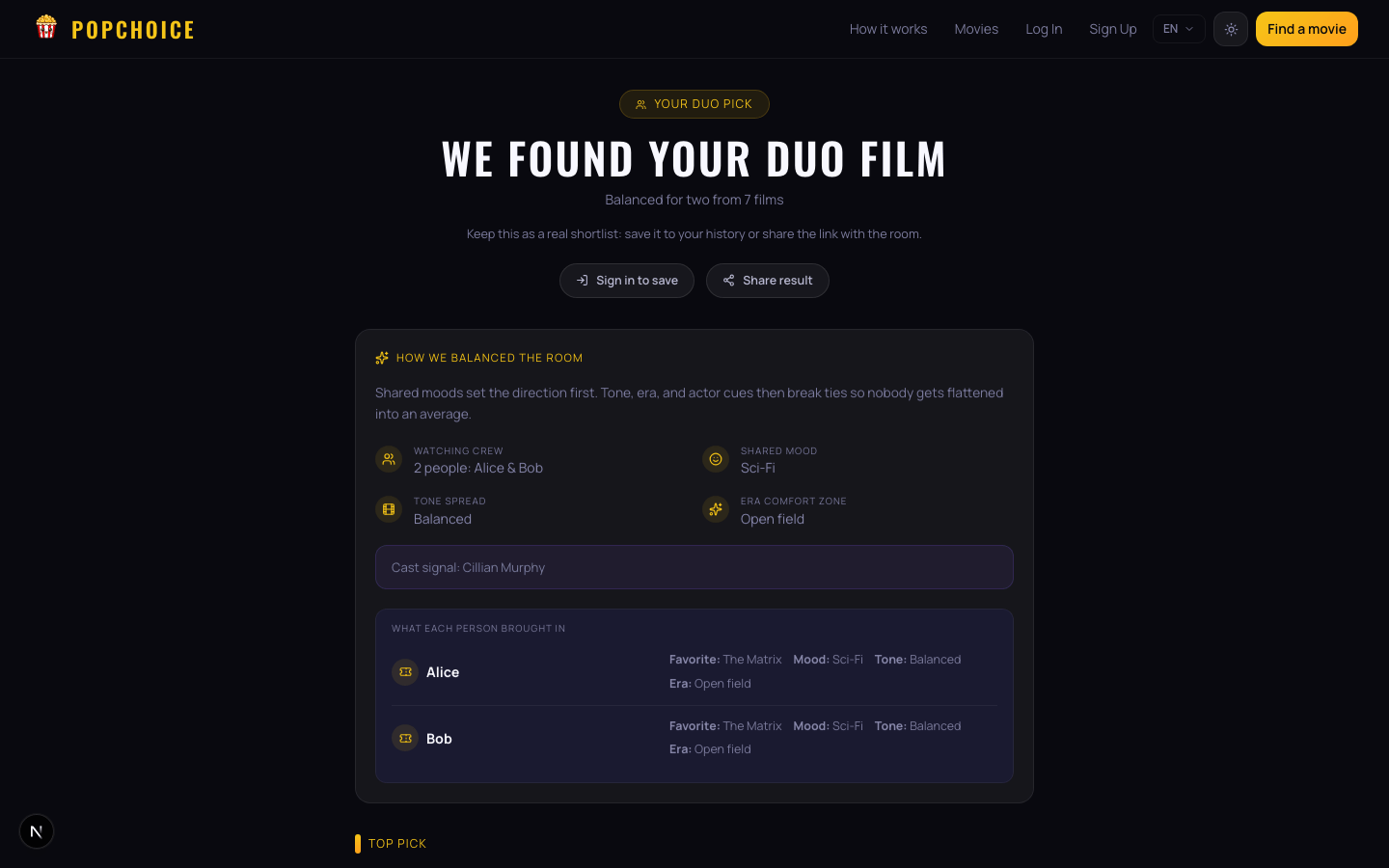Viewport: 1389px width, 868px height.
Task: Open the Sign Up link
Action: pyautogui.click(x=1113, y=29)
